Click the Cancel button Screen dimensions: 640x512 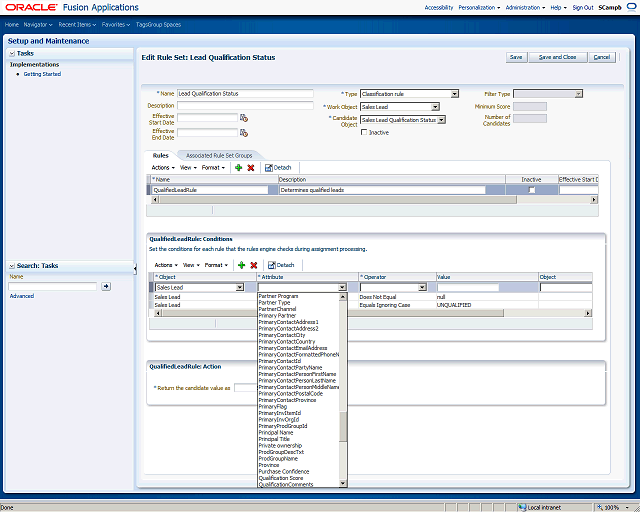pos(602,57)
